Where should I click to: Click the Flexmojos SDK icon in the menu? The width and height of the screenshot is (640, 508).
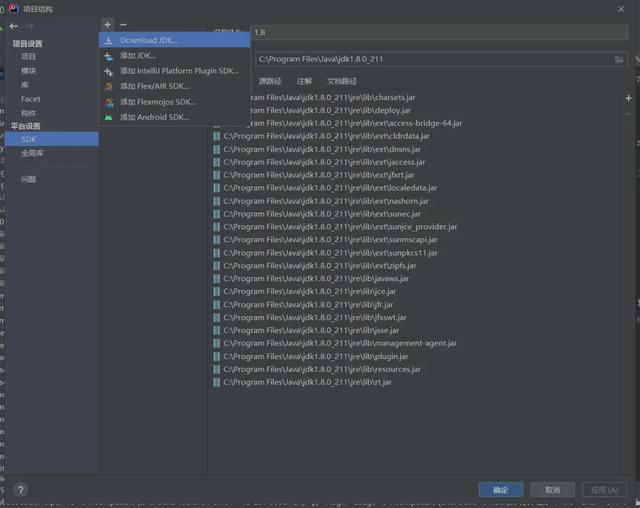(x=109, y=102)
